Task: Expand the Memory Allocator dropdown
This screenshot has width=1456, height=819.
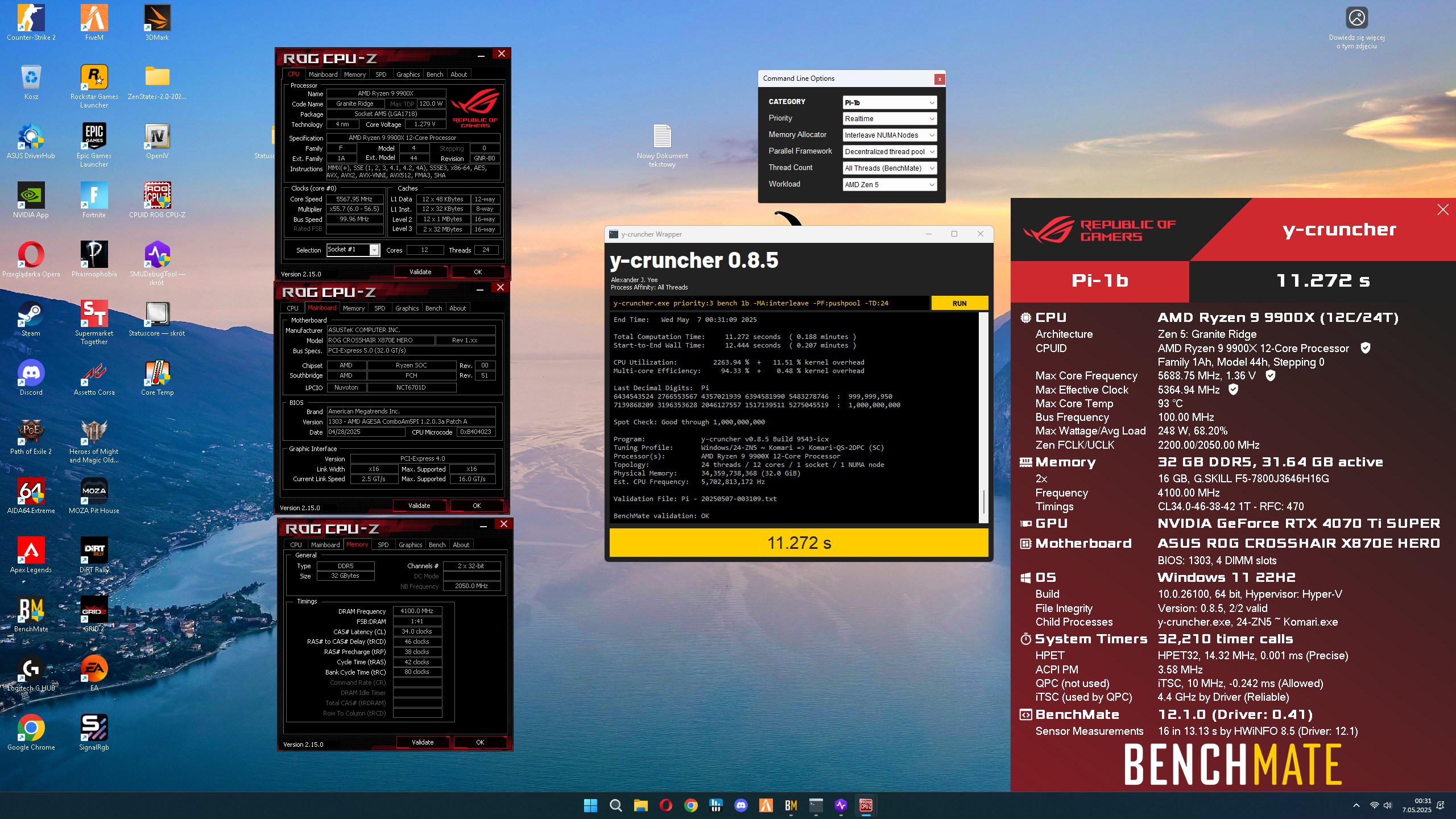Action: pos(890,135)
